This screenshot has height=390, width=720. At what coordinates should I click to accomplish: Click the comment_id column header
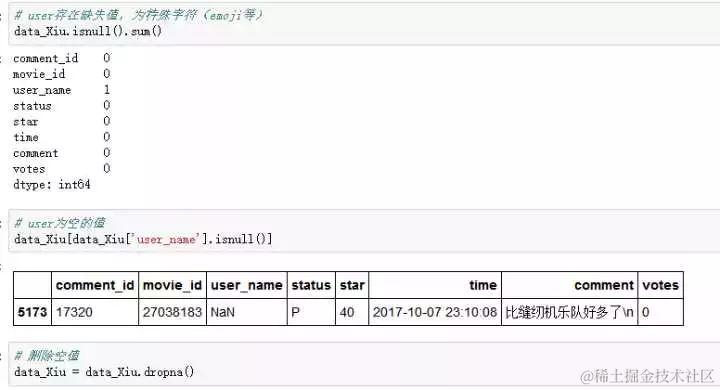(x=95, y=285)
